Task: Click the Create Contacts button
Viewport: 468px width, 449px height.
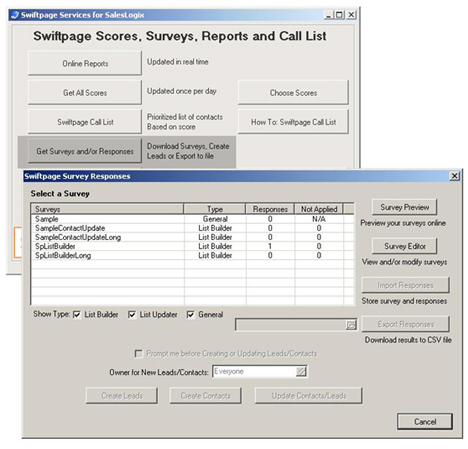Action: (206, 396)
